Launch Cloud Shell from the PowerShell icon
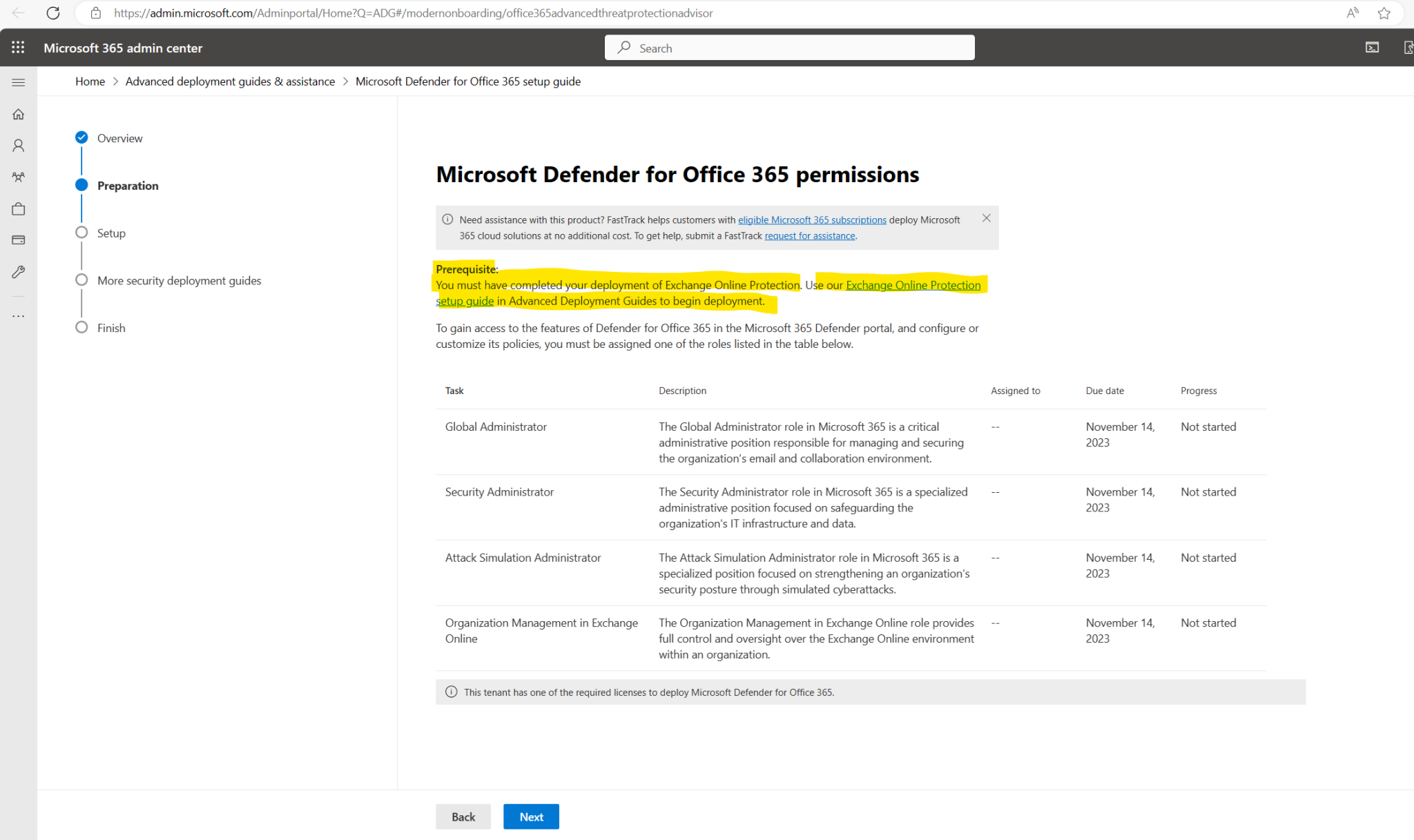This screenshot has height=840, width=1414. tap(1372, 47)
